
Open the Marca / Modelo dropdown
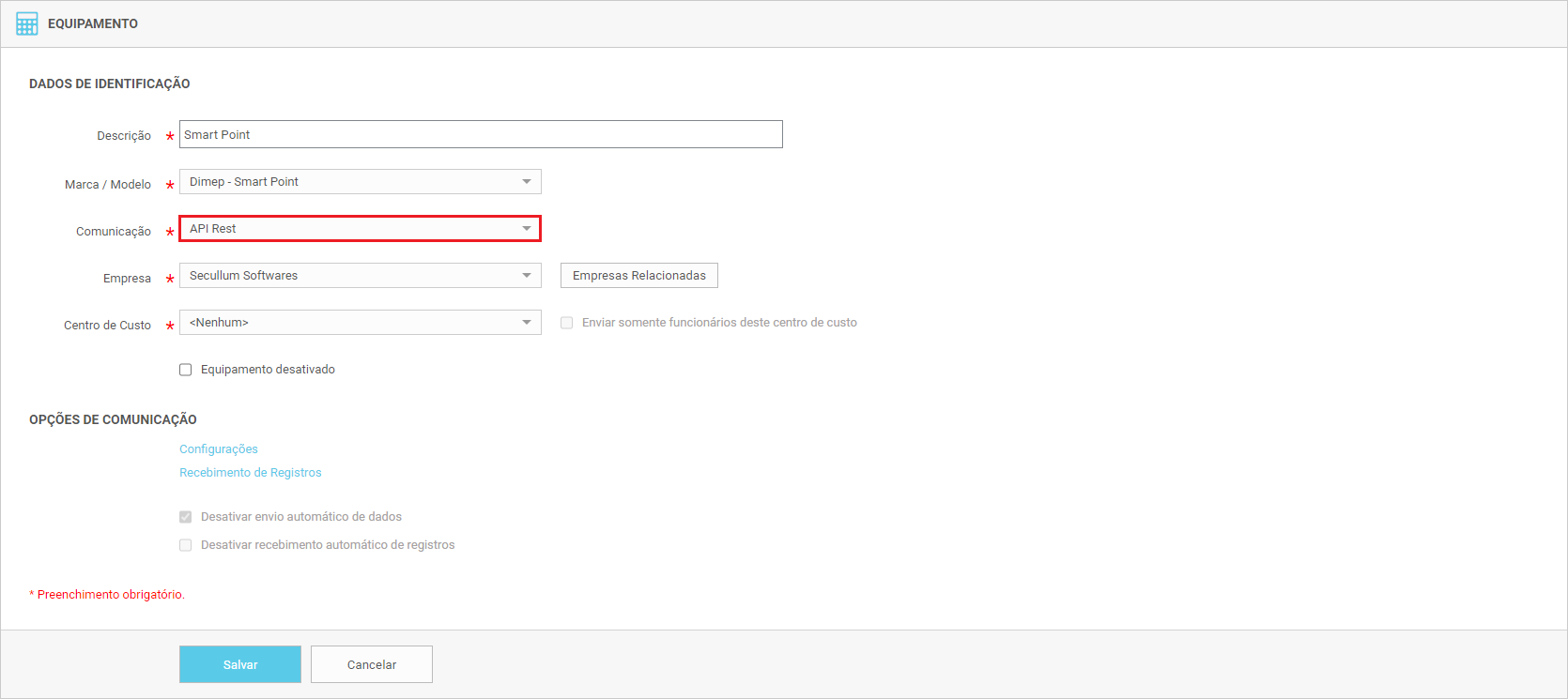tap(360, 182)
